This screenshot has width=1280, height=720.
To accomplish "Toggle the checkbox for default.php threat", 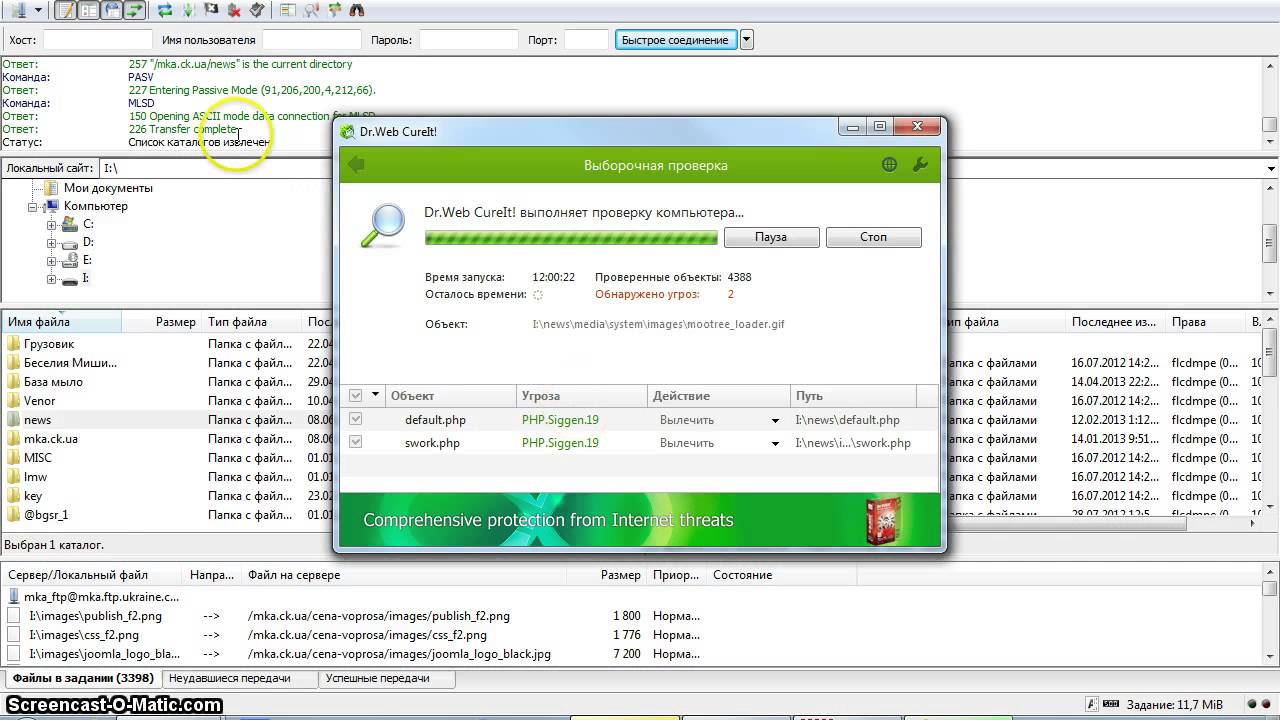I will pos(355,419).
